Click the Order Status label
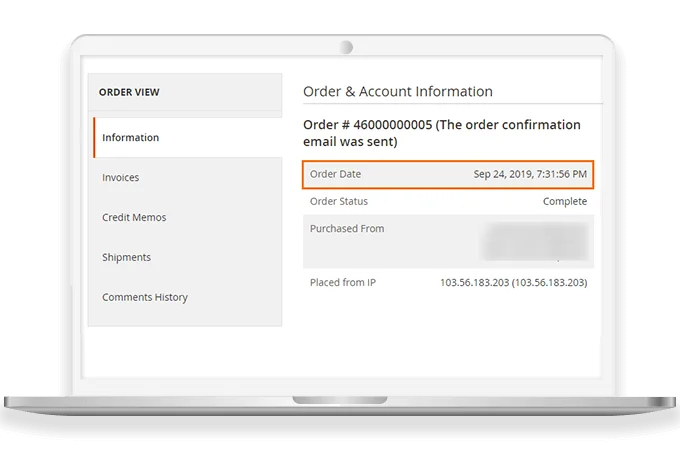Image resolution: width=680 pixels, height=450 pixels. point(339,201)
